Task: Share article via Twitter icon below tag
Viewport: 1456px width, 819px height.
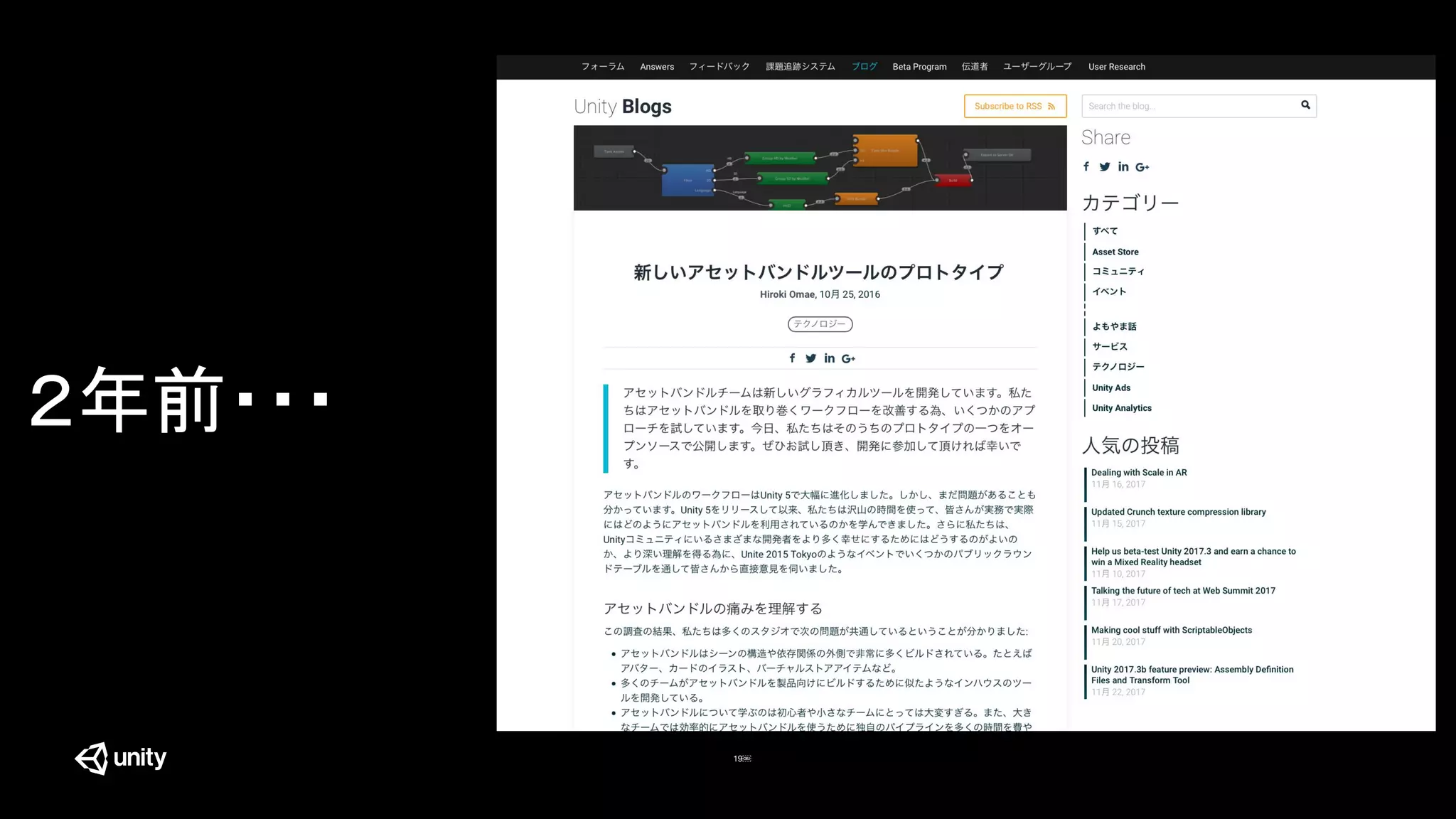Action: click(810, 358)
